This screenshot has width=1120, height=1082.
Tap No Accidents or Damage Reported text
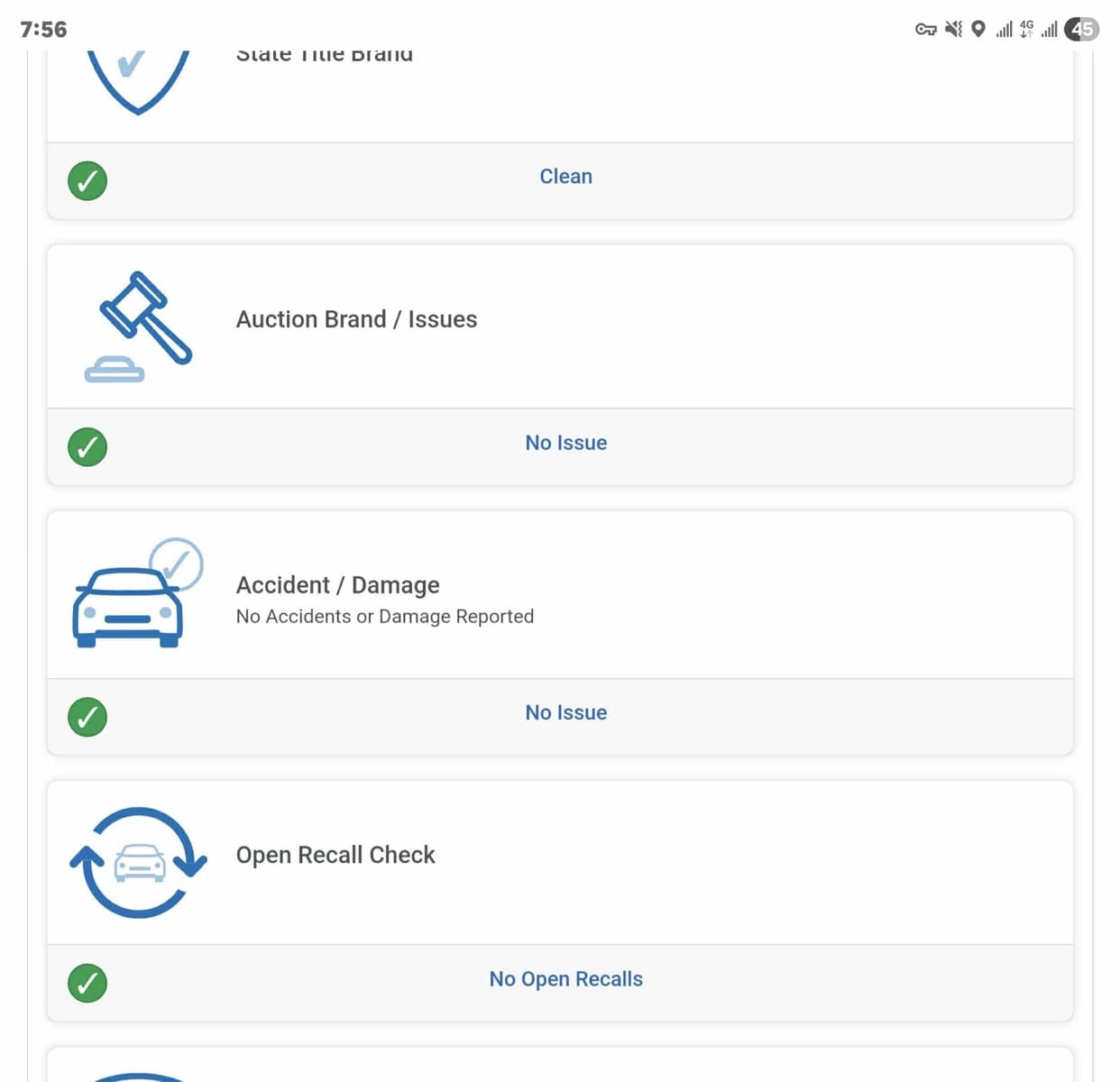point(384,617)
